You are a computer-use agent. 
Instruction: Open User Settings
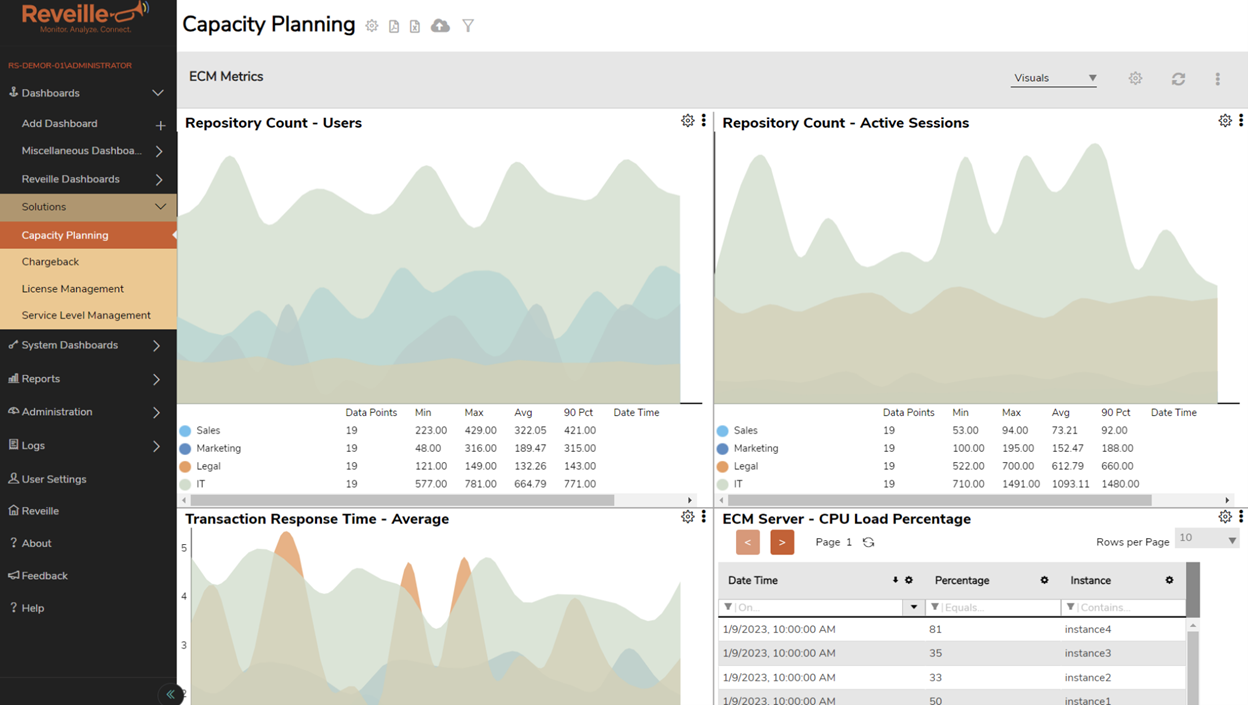coord(47,479)
